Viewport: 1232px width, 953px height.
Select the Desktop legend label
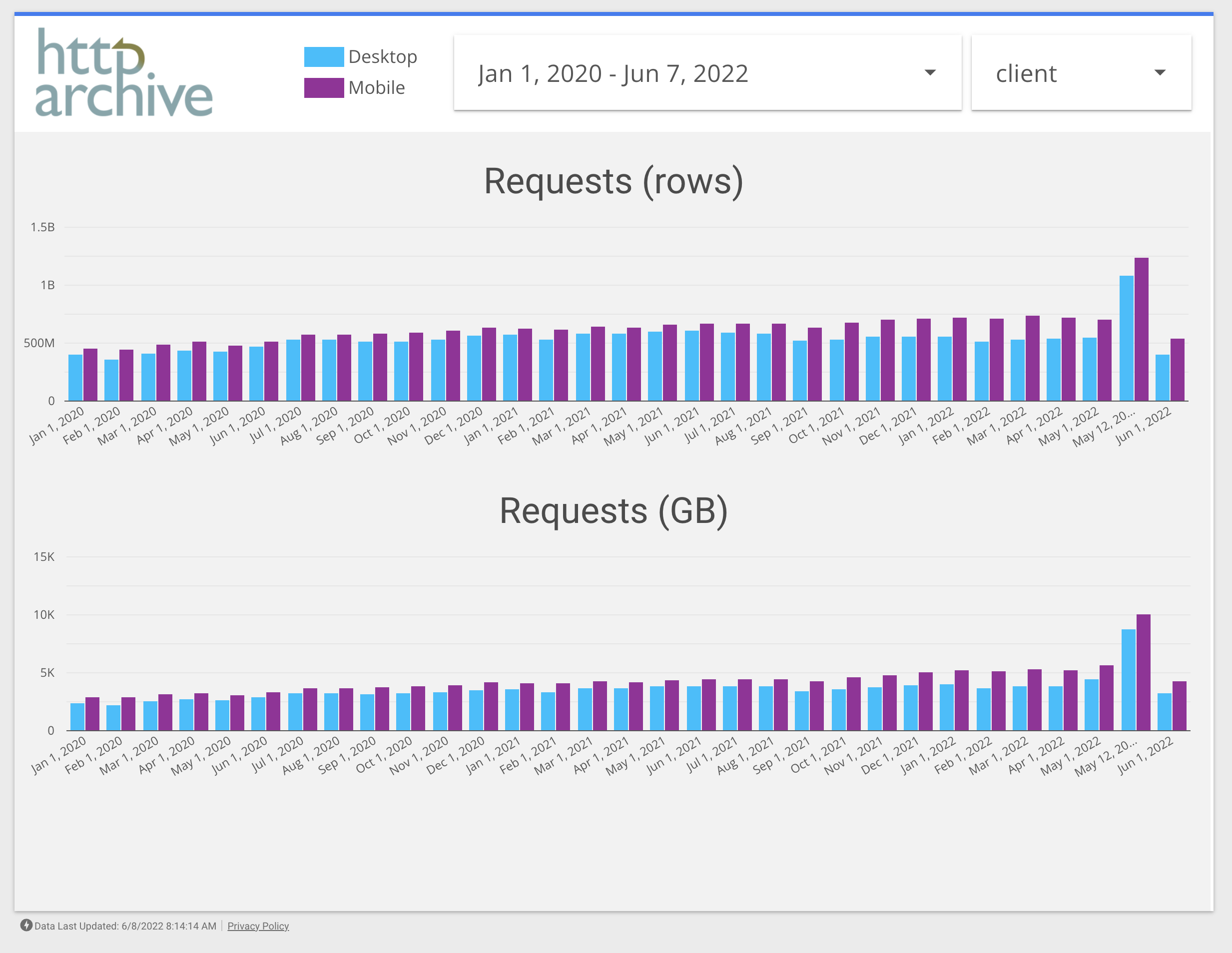(x=383, y=56)
